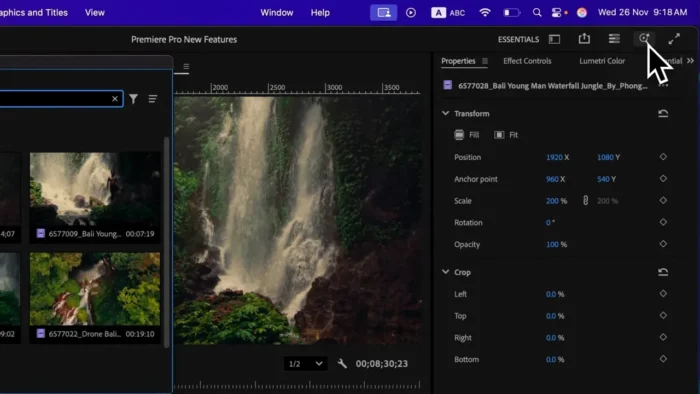Open Spotlight search in menu bar

click(537, 12)
